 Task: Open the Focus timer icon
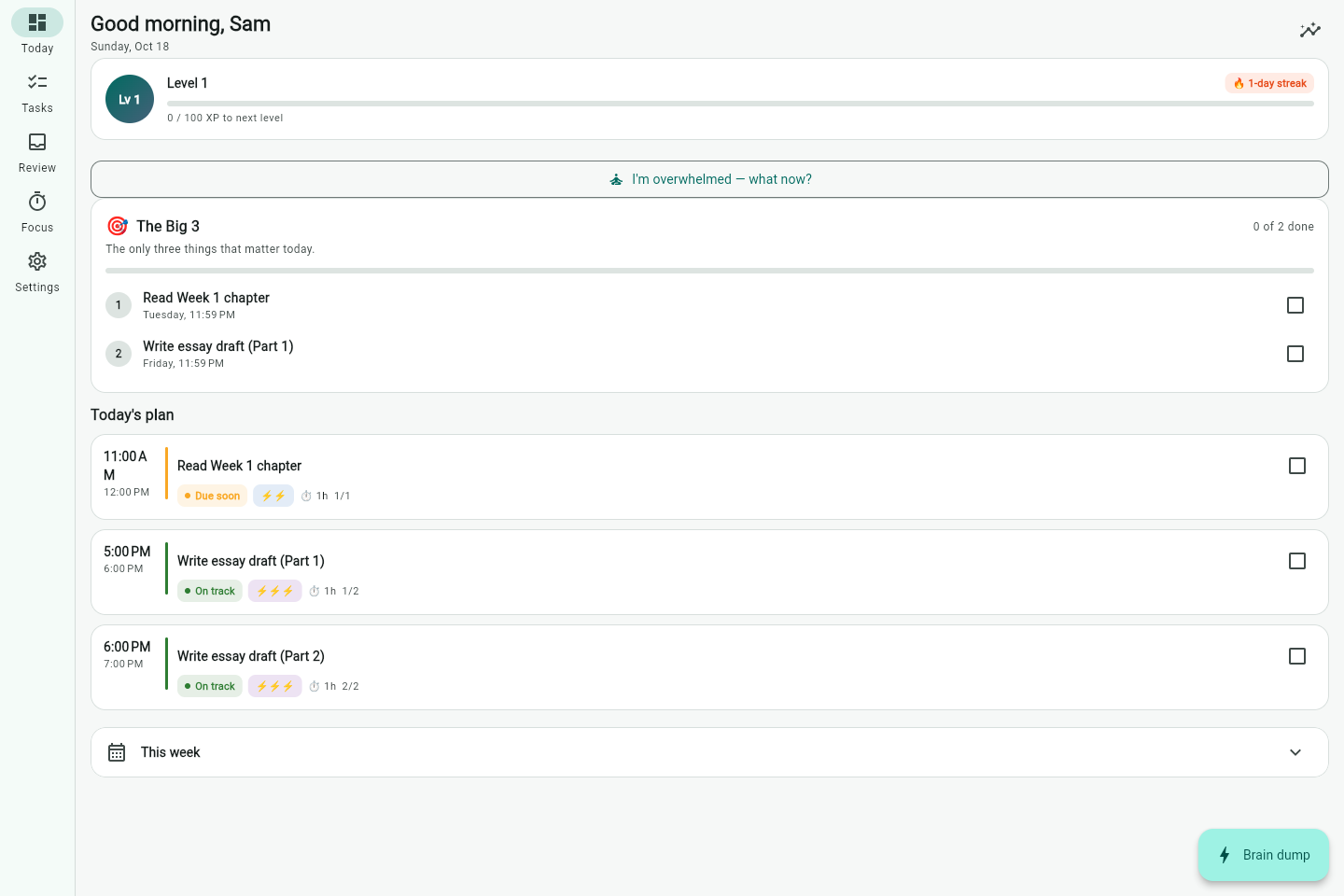click(x=37, y=202)
